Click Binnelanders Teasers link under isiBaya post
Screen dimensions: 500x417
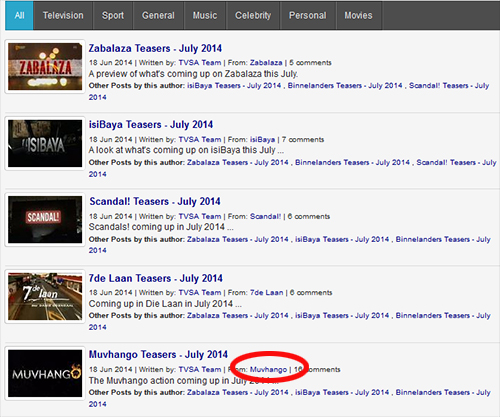coord(352,162)
